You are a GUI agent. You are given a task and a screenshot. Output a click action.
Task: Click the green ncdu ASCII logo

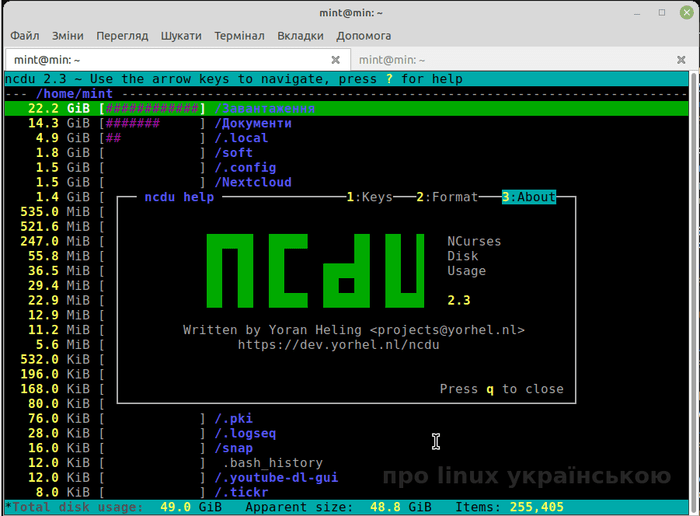(315, 270)
